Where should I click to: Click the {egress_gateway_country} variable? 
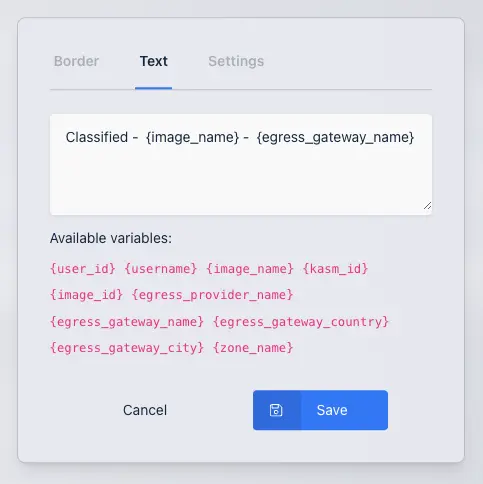[x=301, y=322]
